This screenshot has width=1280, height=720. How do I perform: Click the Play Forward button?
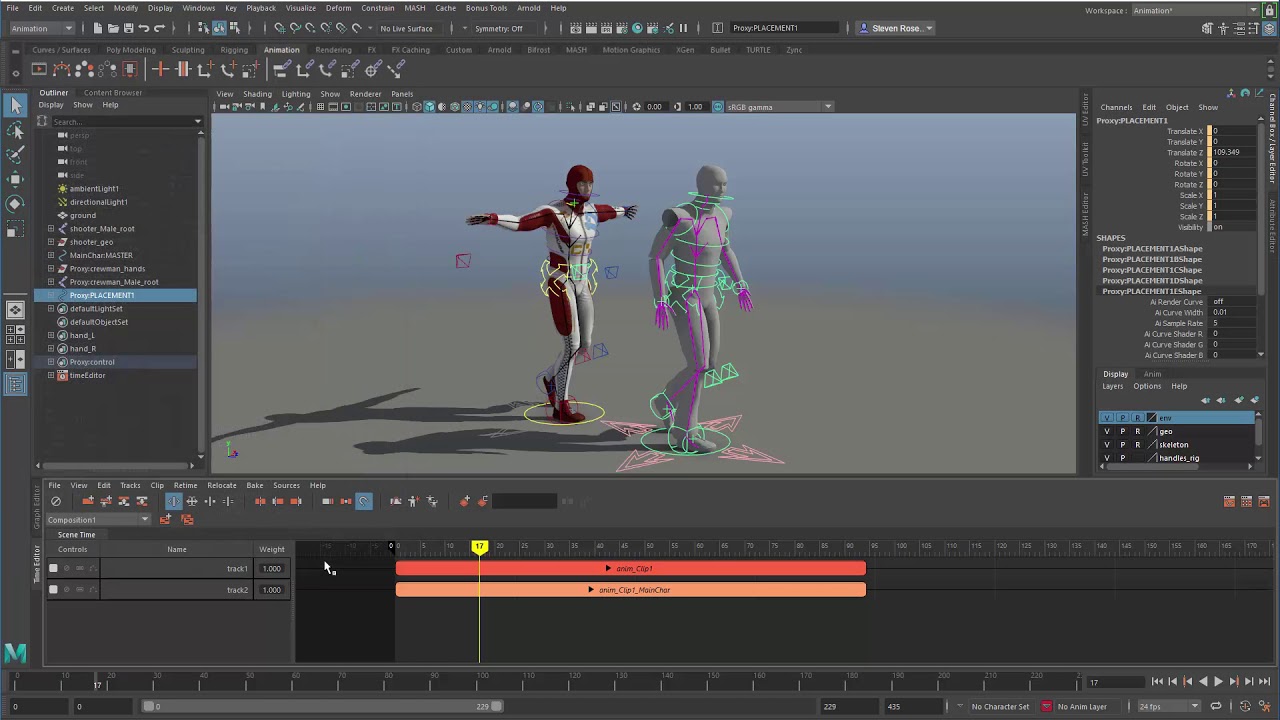pyautogui.click(x=1218, y=682)
